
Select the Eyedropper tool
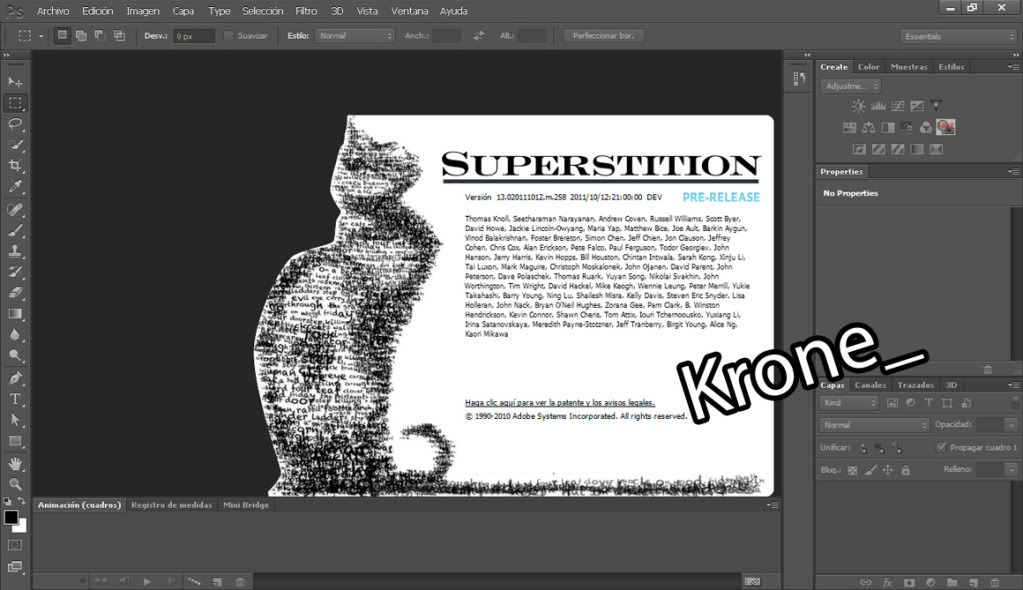pyautogui.click(x=15, y=187)
